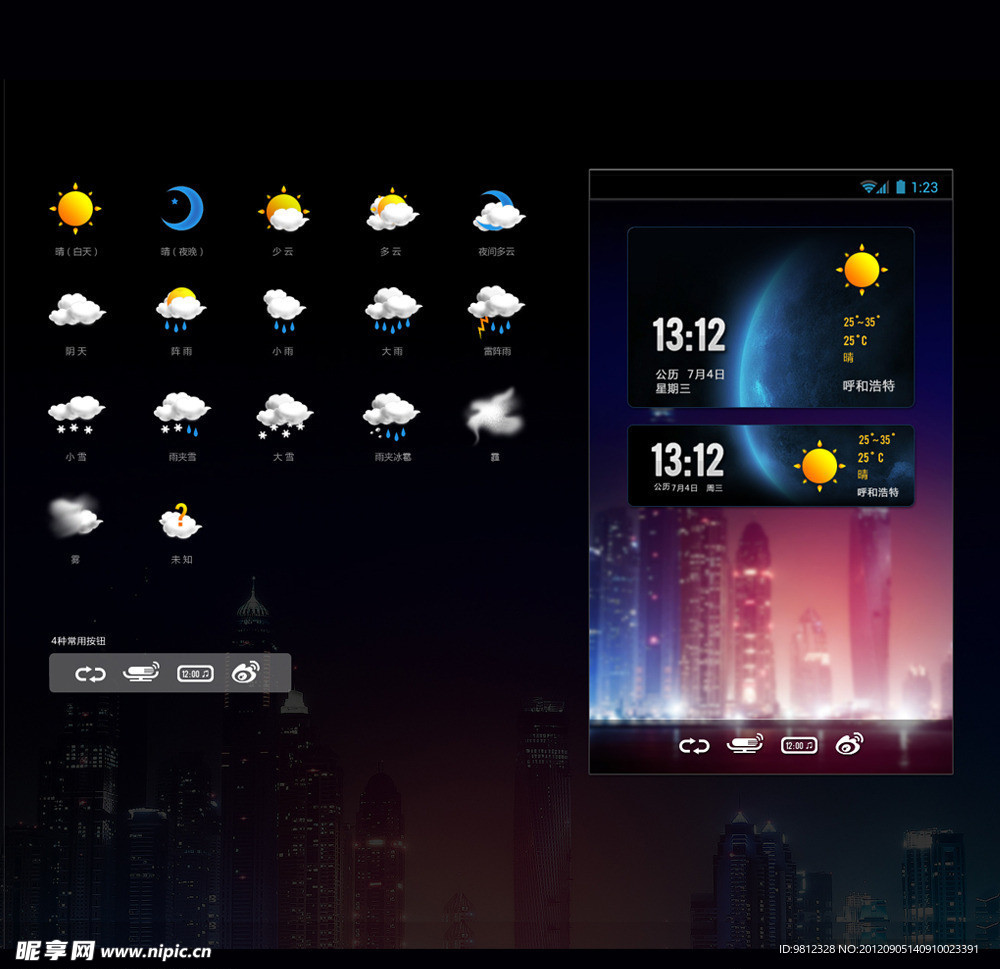Click the 阴天 overcast cloud icon

pos(77,309)
